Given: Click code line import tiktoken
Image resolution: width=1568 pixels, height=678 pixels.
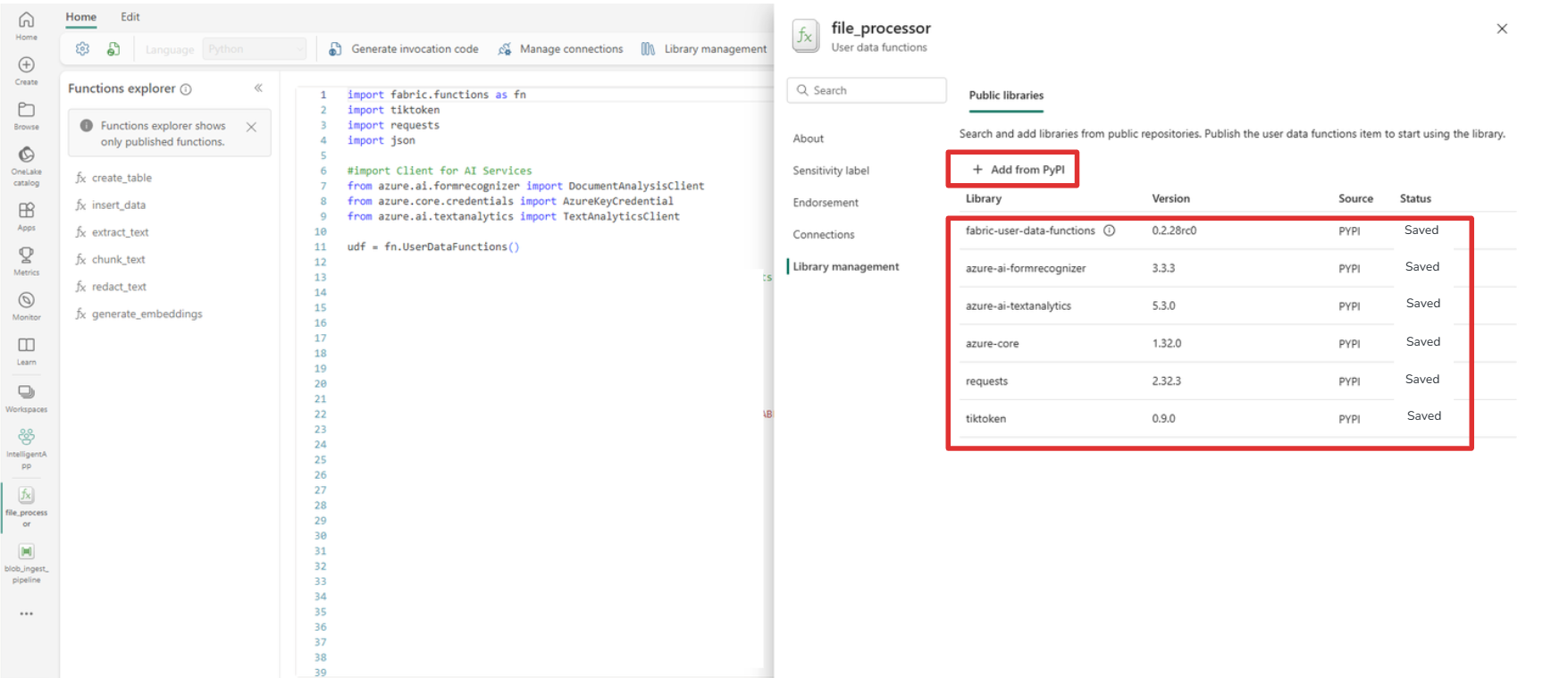Looking at the screenshot, I should (393, 110).
